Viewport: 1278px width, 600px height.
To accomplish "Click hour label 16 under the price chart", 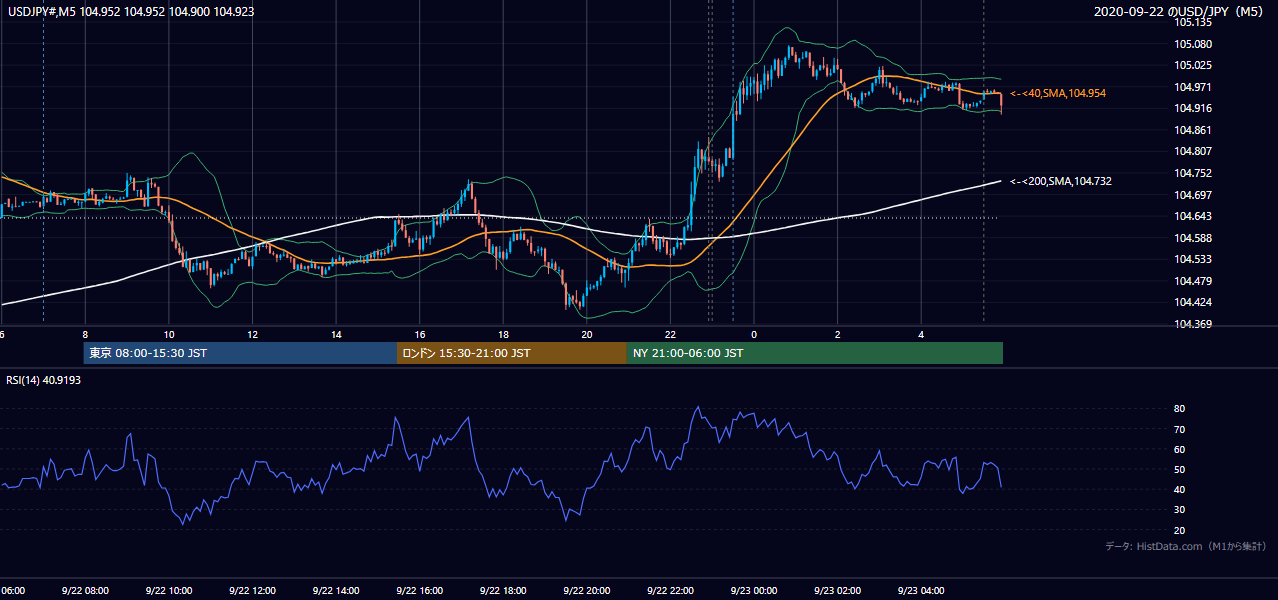I will pos(420,335).
